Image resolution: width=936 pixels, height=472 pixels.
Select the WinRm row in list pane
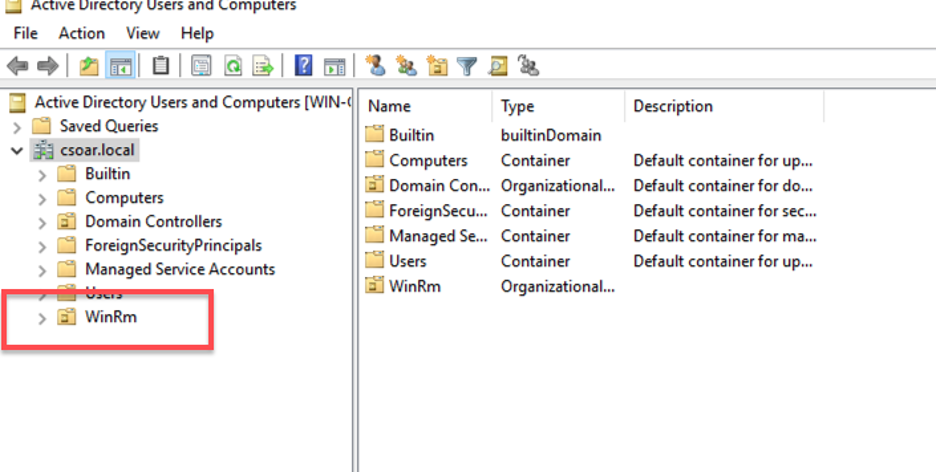point(414,286)
